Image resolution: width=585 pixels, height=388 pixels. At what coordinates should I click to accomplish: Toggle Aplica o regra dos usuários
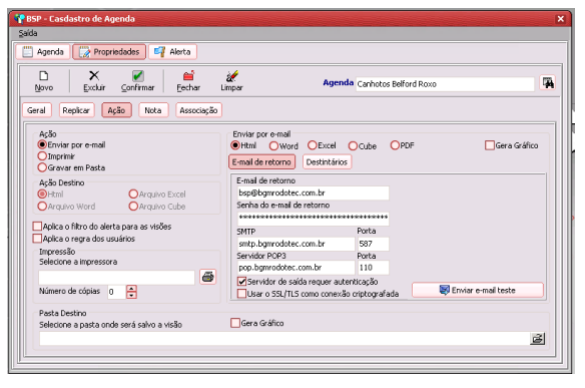(37, 238)
